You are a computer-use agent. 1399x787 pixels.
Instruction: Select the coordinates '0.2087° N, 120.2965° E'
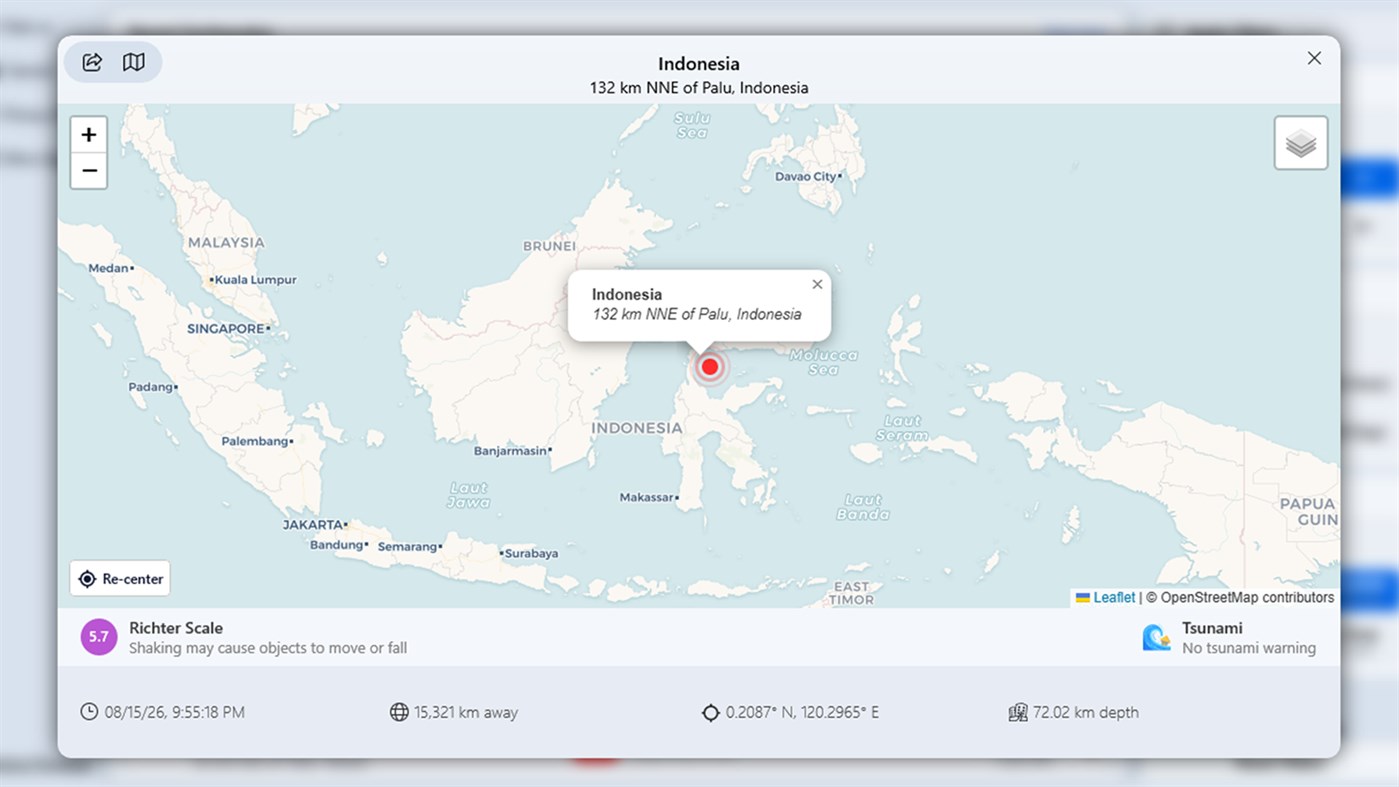pos(802,713)
